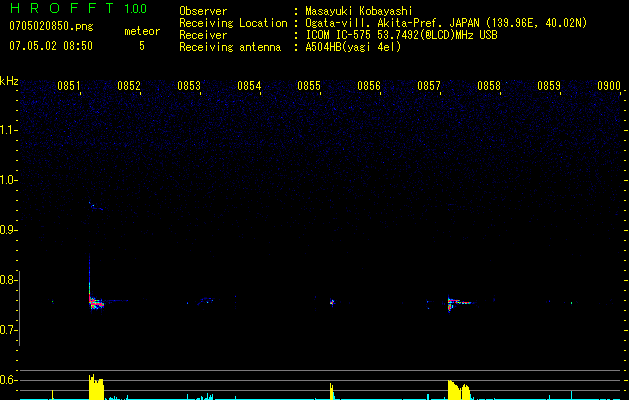629x400 pixels.
Task: Click the meteor echo after 0857 on spectrogram
Action: 459,303
